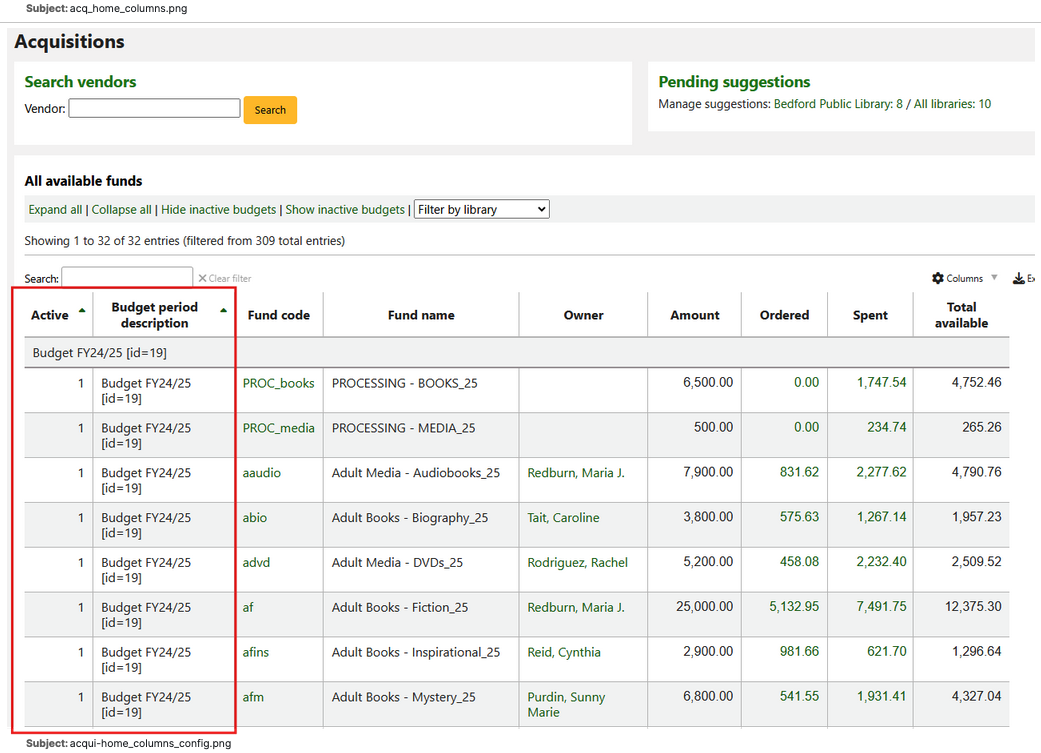Image resolution: width=1041 pixels, height=753 pixels.
Task: Collapse all funds
Action: [121, 210]
